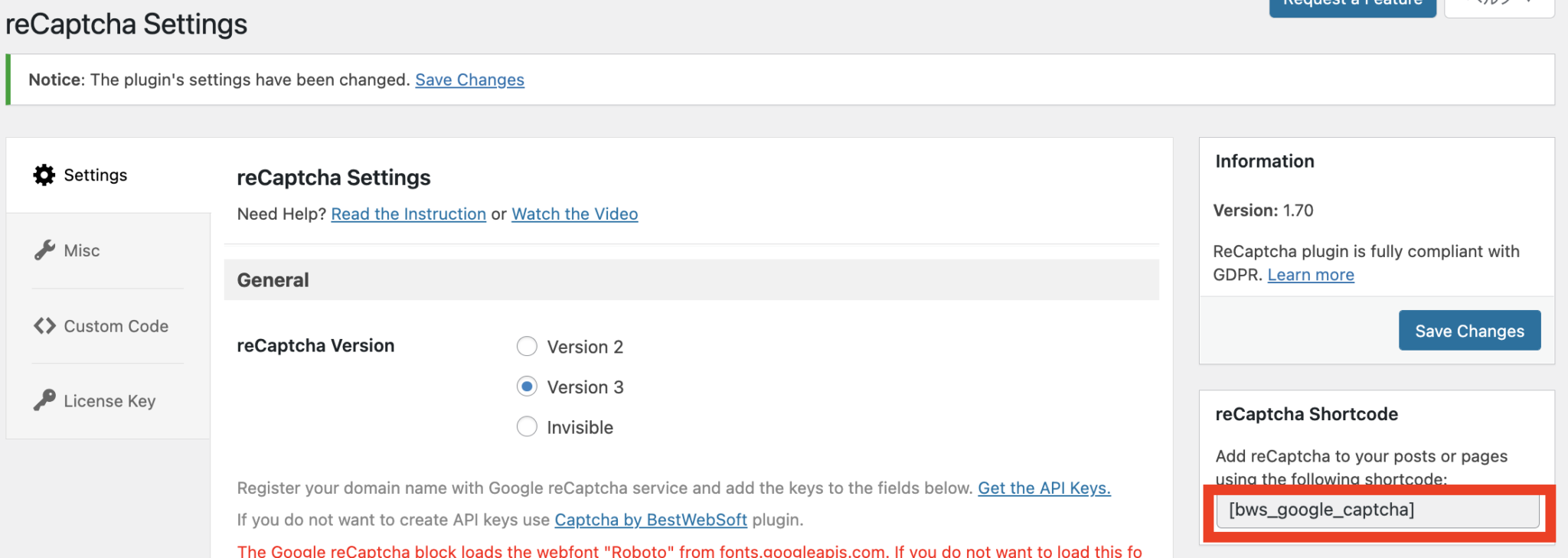Click the Settings gear icon in sidebar
The height and width of the screenshot is (558, 1568).
point(44,175)
